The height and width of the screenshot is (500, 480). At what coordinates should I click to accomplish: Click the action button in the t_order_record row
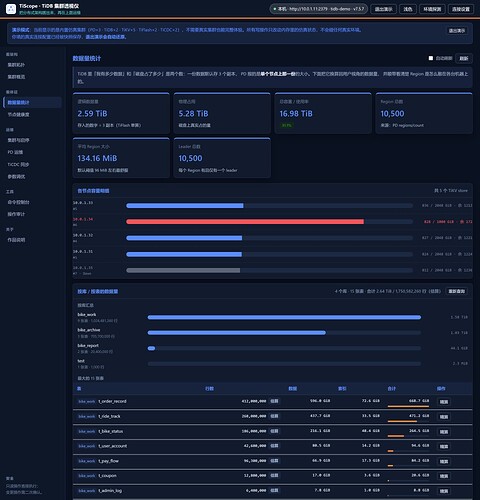coord(444,402)
